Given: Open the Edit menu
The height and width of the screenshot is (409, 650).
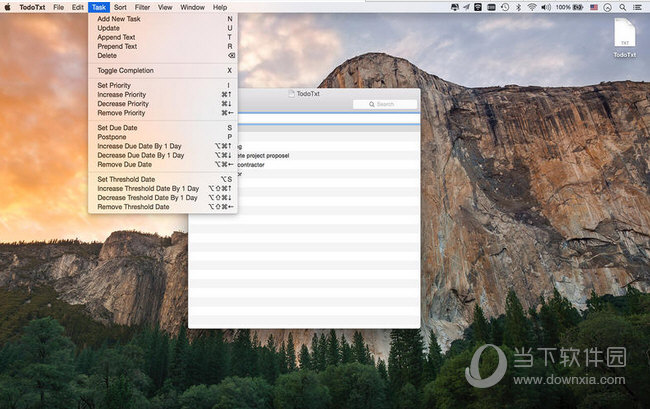Looking at the screenshot, I should pos(78,7).
